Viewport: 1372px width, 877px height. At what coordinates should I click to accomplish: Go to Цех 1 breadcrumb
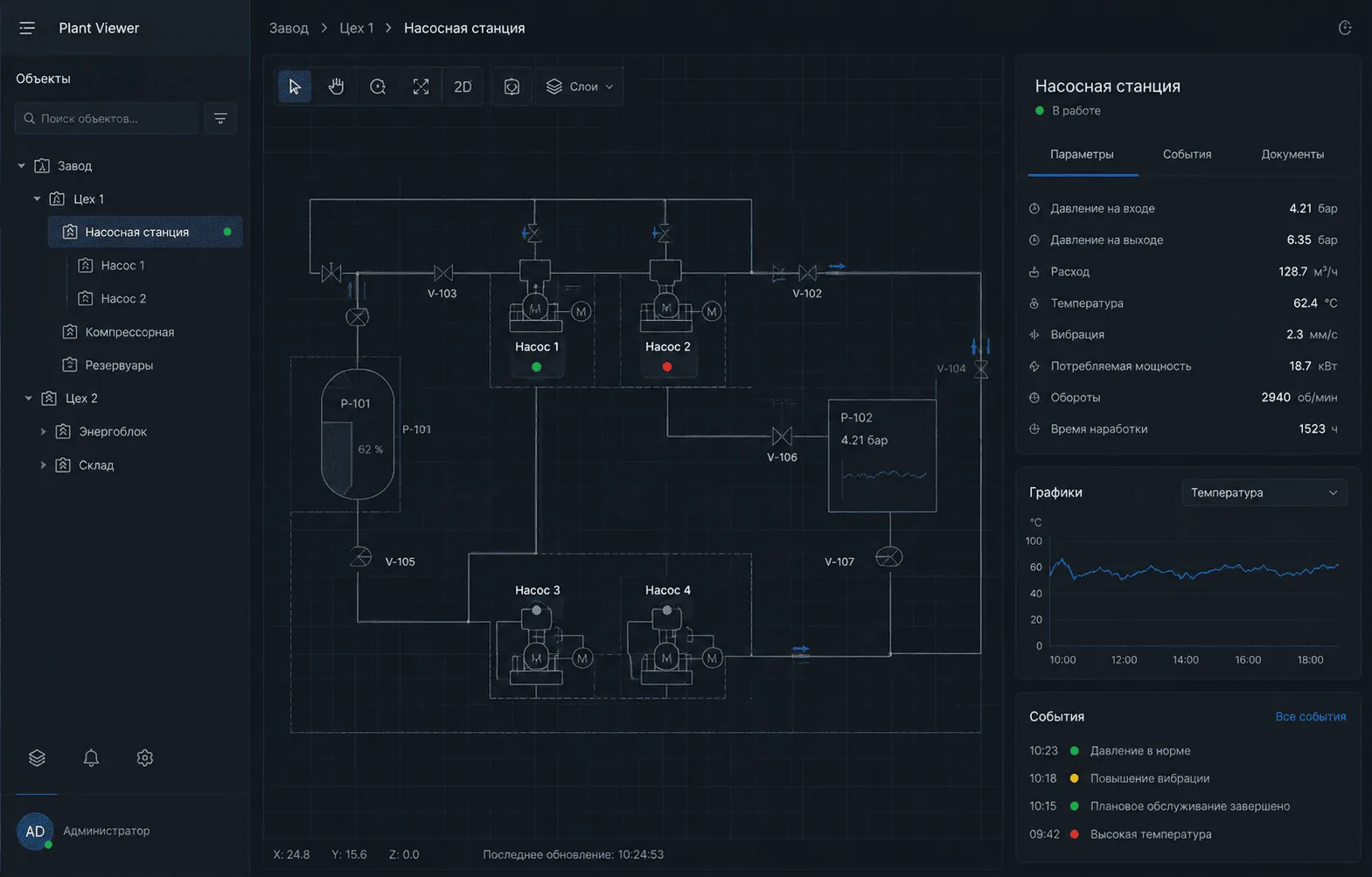coord(357,28)
